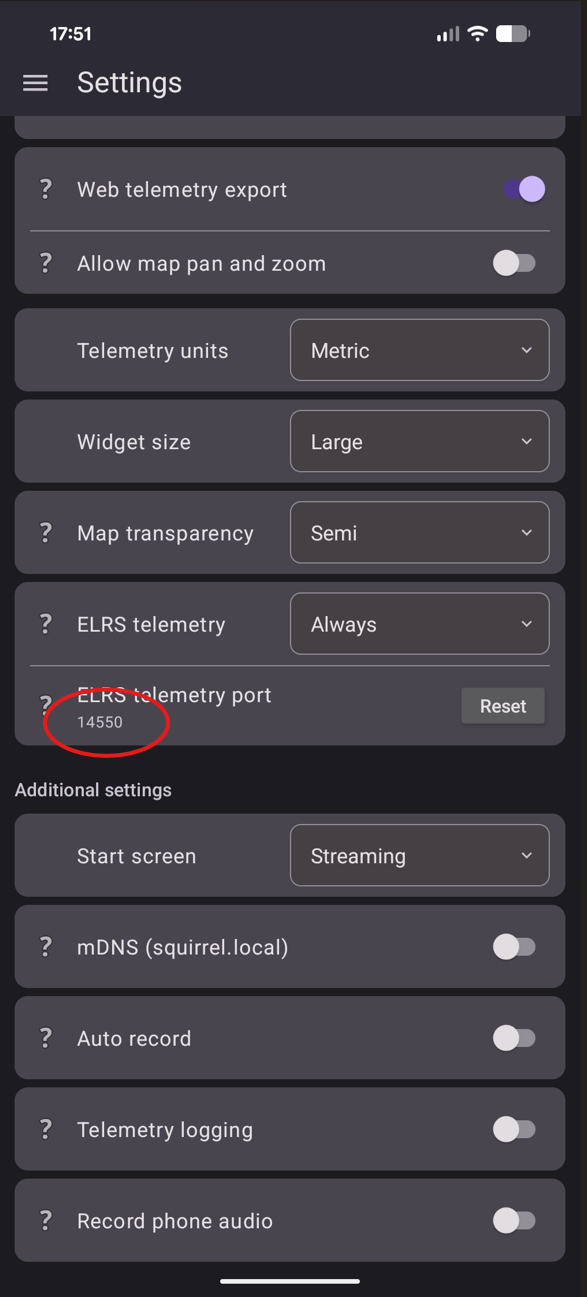The image size is (587, 1297).
Task: Click the help icon beside ELRS telemetry
Action: click(45, 623)
